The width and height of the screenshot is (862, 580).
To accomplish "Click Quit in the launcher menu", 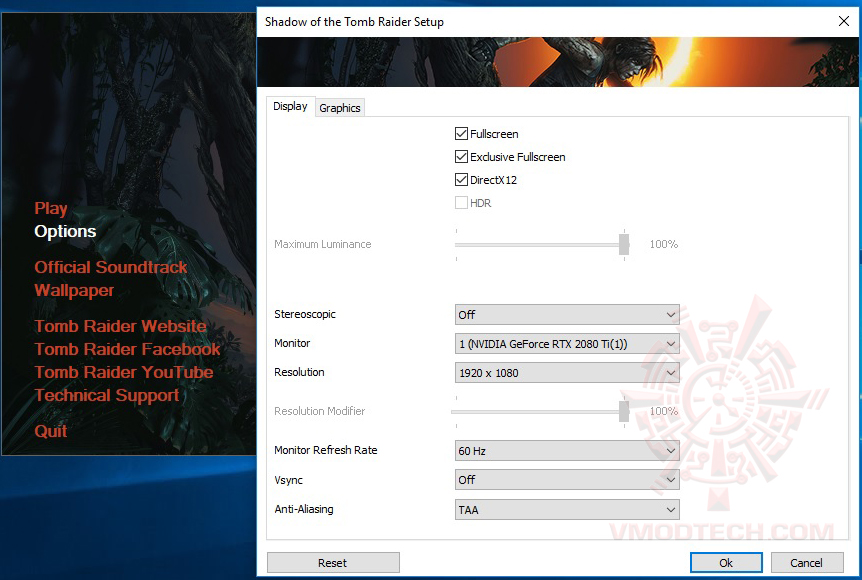I will pos(51,431).
